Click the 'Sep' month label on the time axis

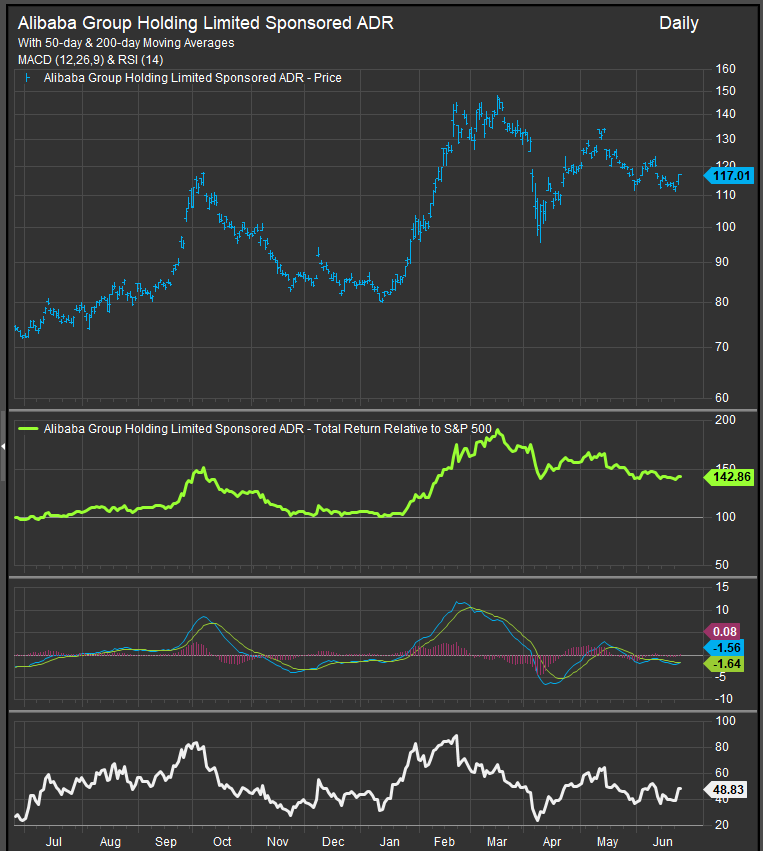point(166,842)
